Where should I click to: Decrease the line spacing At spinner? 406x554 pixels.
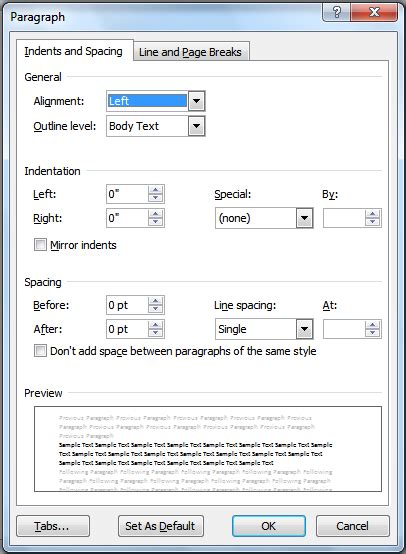[372, 334]
